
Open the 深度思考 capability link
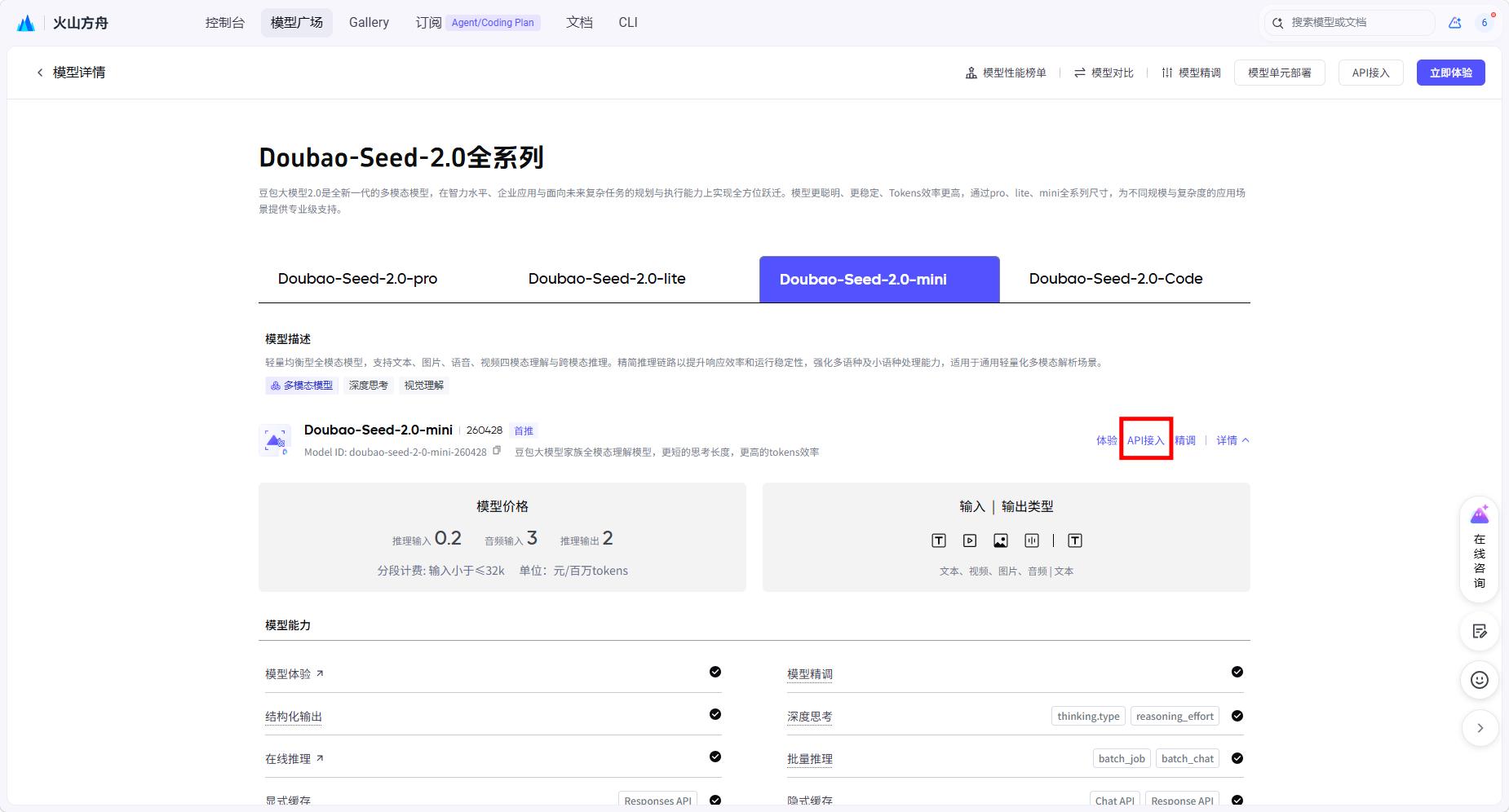(x=810, y=717)
